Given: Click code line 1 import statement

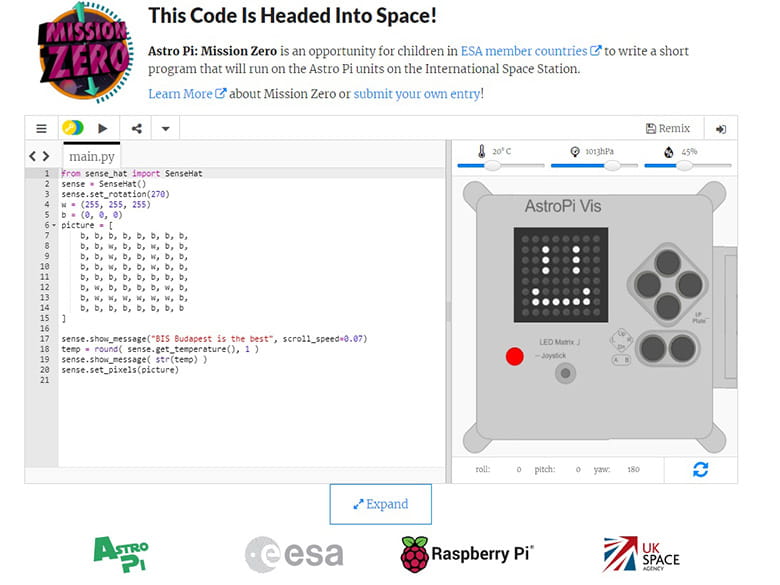Looking at the screenshot, I should pyautogui.click(x=132, y=174).
